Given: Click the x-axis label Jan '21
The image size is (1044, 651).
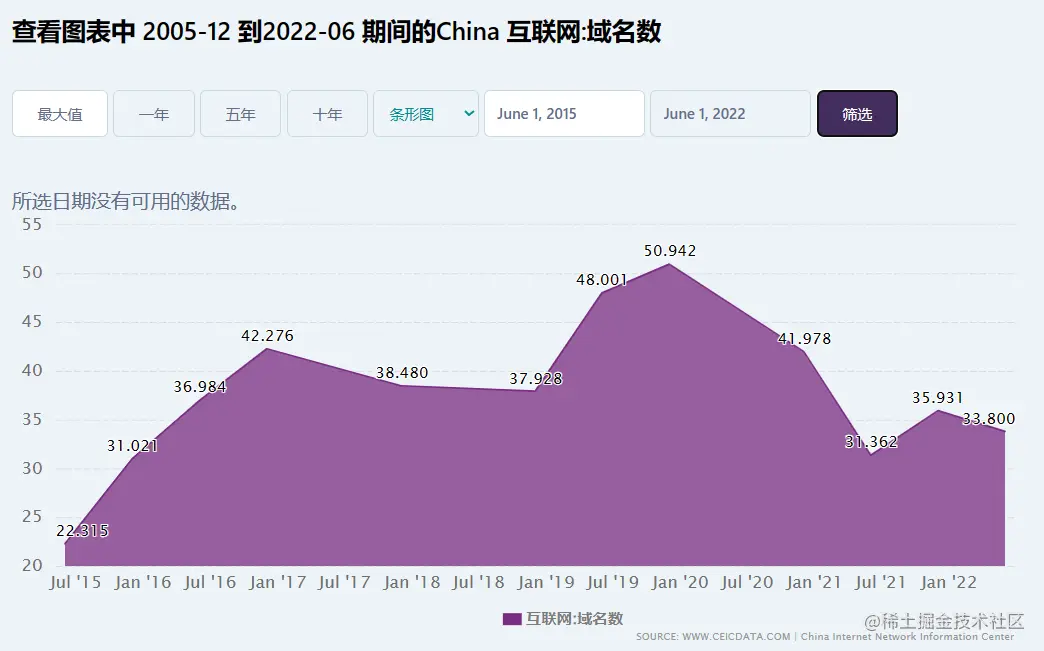Looking at the screenshot, I should pos(814,582).
